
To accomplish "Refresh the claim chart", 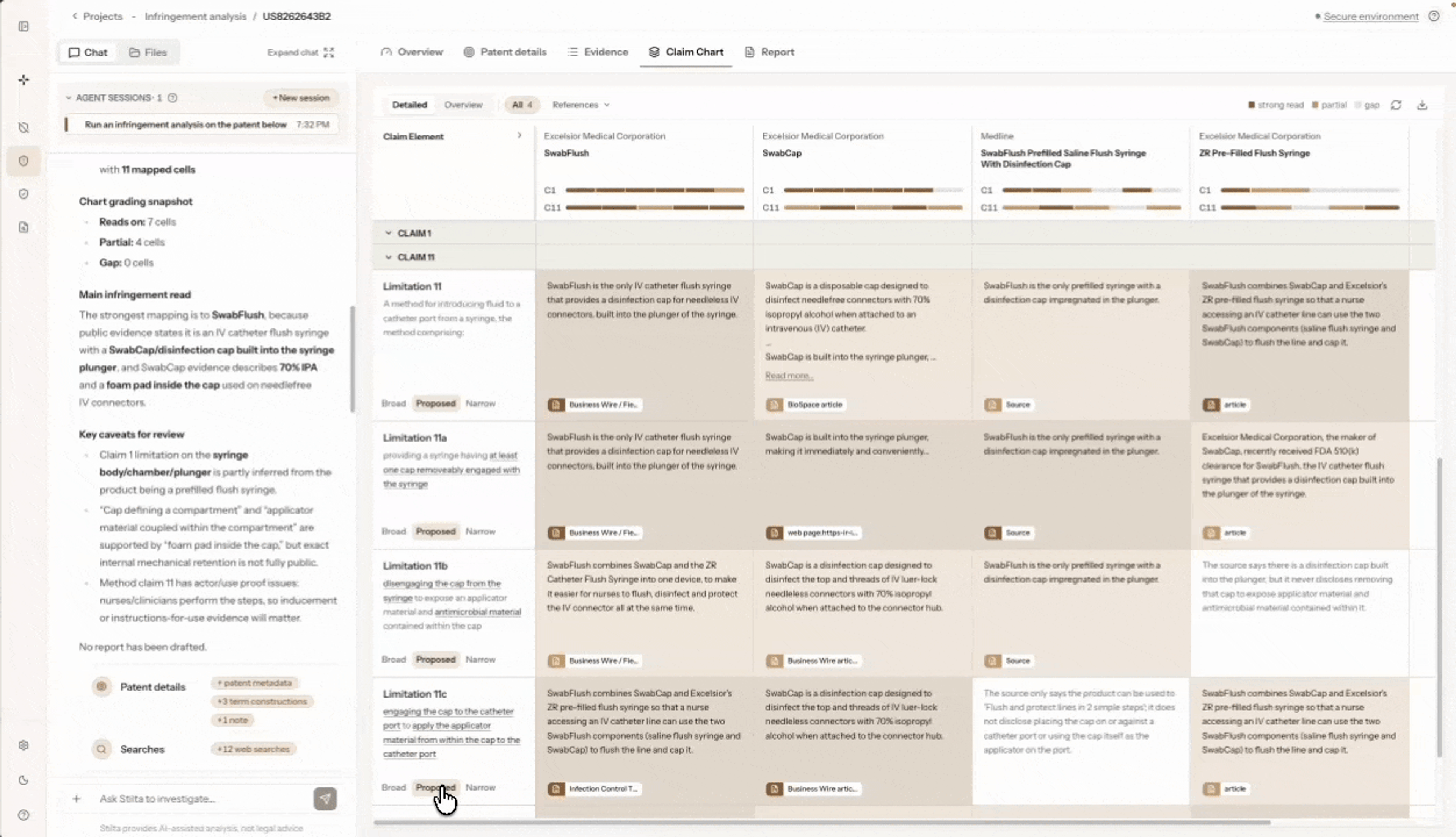I will coord(1396,105).
